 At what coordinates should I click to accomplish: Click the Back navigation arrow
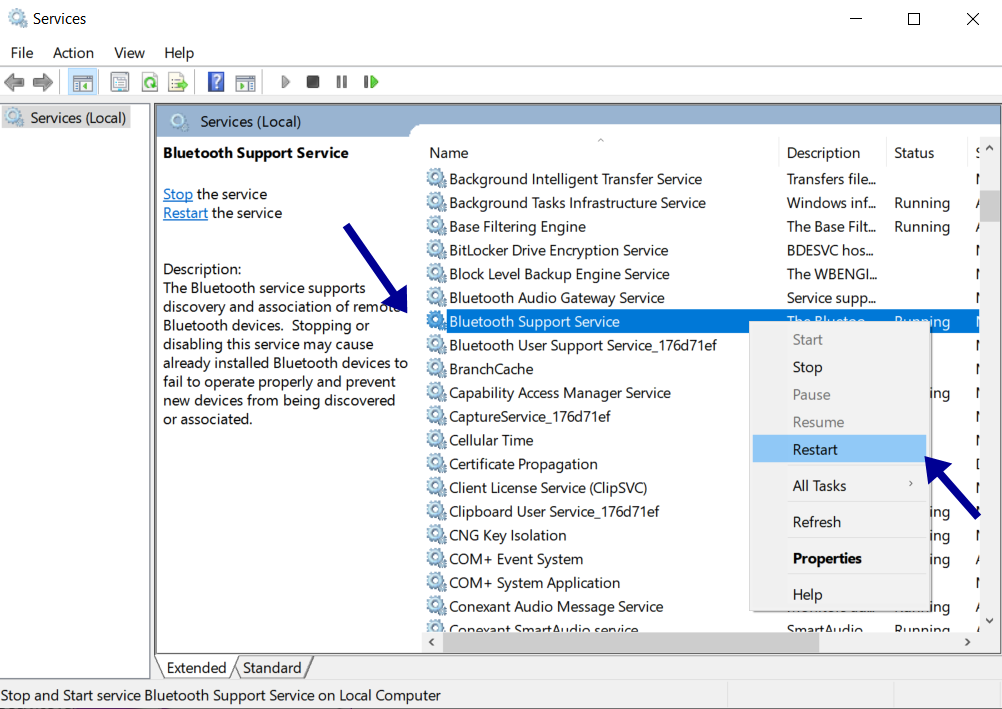[x=14, y=81]
